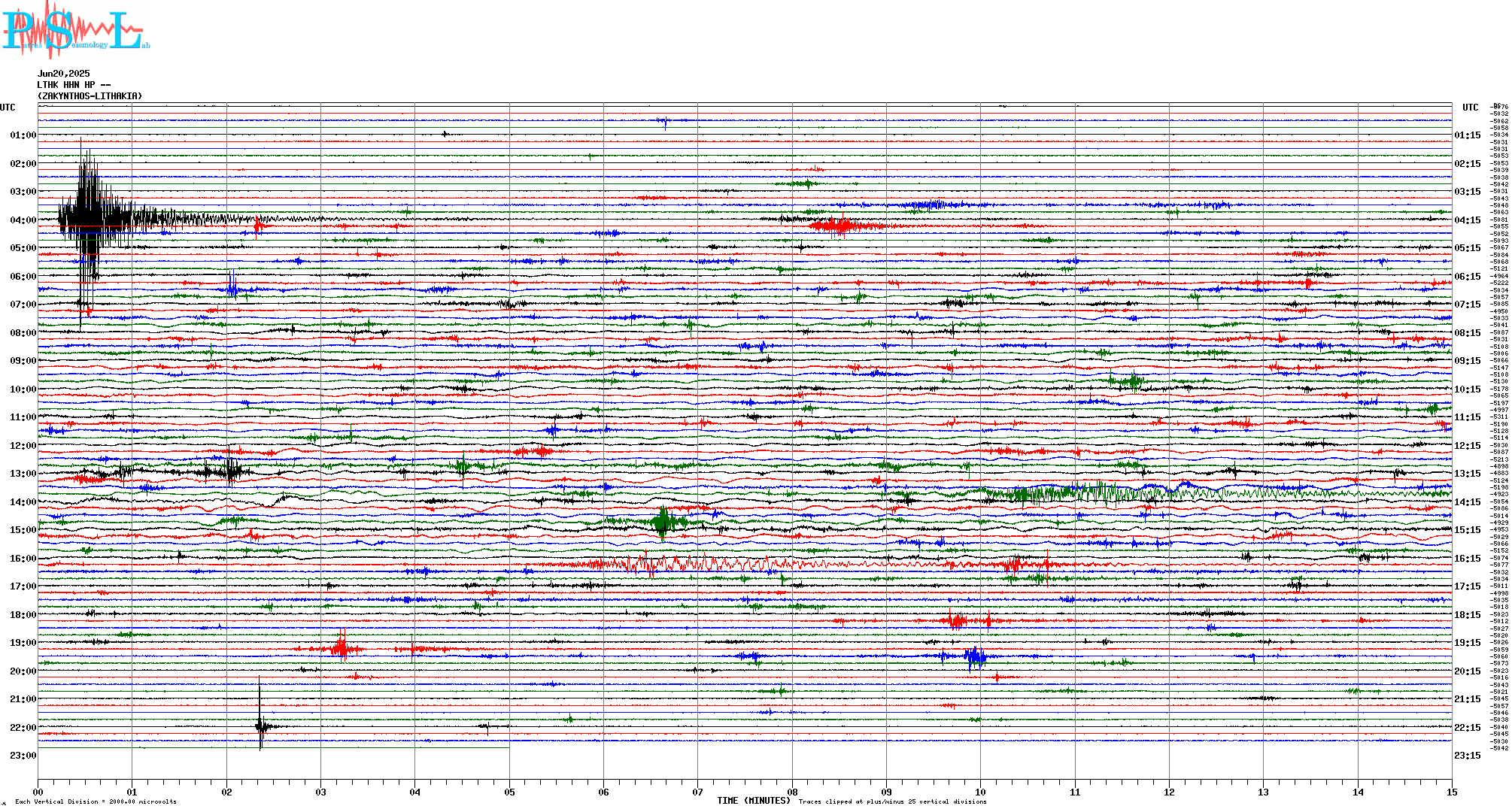The width and height of the screenshot is (1512, 812).
Task: Click the 21:00 hour label
Action: (23, 699)
